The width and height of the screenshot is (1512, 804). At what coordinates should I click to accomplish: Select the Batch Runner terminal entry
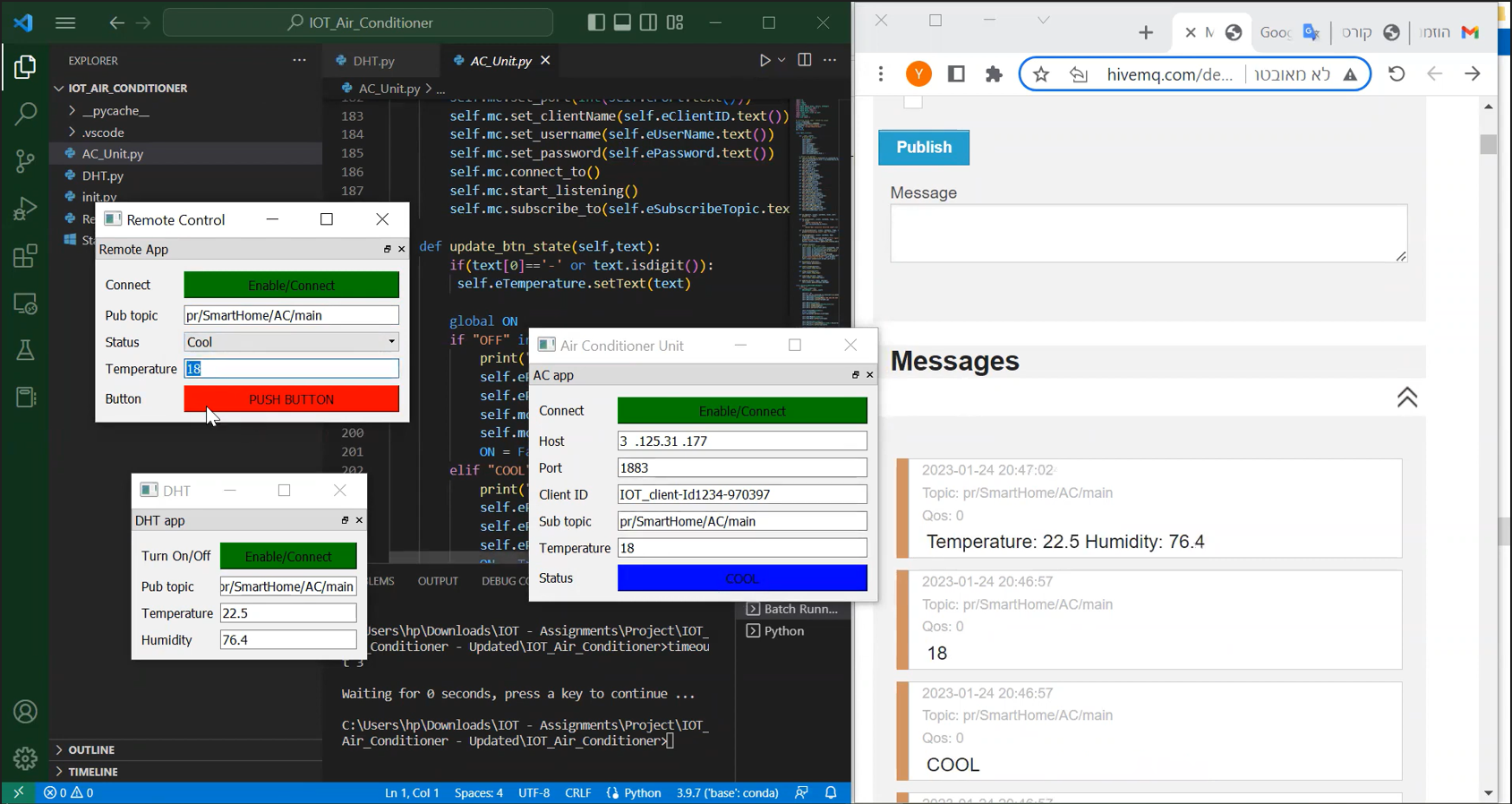point(800,609)
